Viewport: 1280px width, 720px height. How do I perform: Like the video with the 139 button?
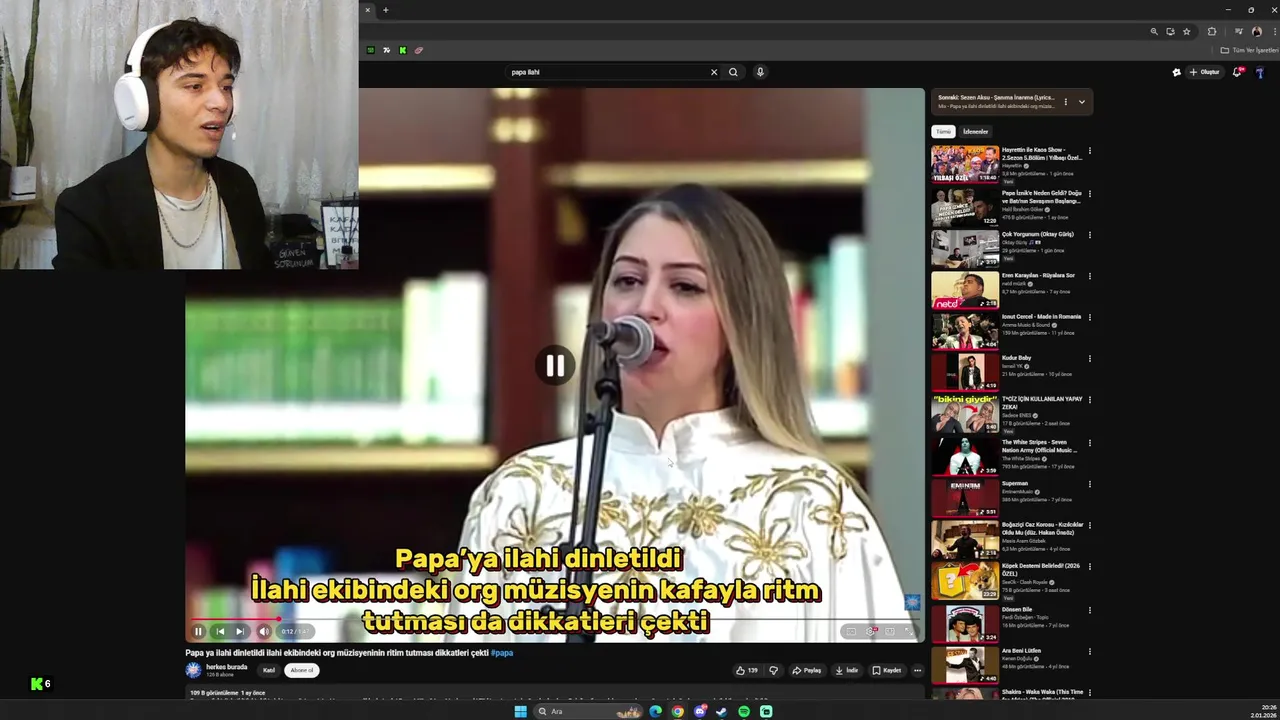click(x=746, y=670)
